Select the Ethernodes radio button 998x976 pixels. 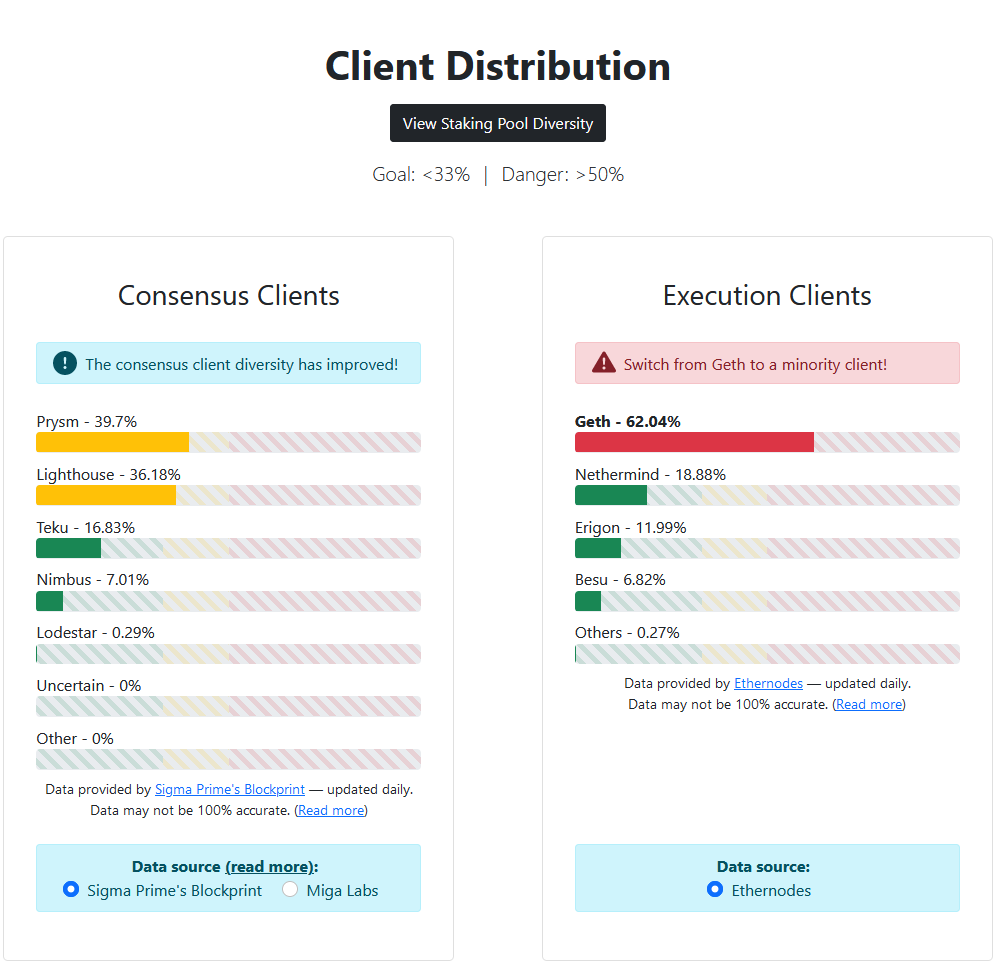tap(715, 889)
